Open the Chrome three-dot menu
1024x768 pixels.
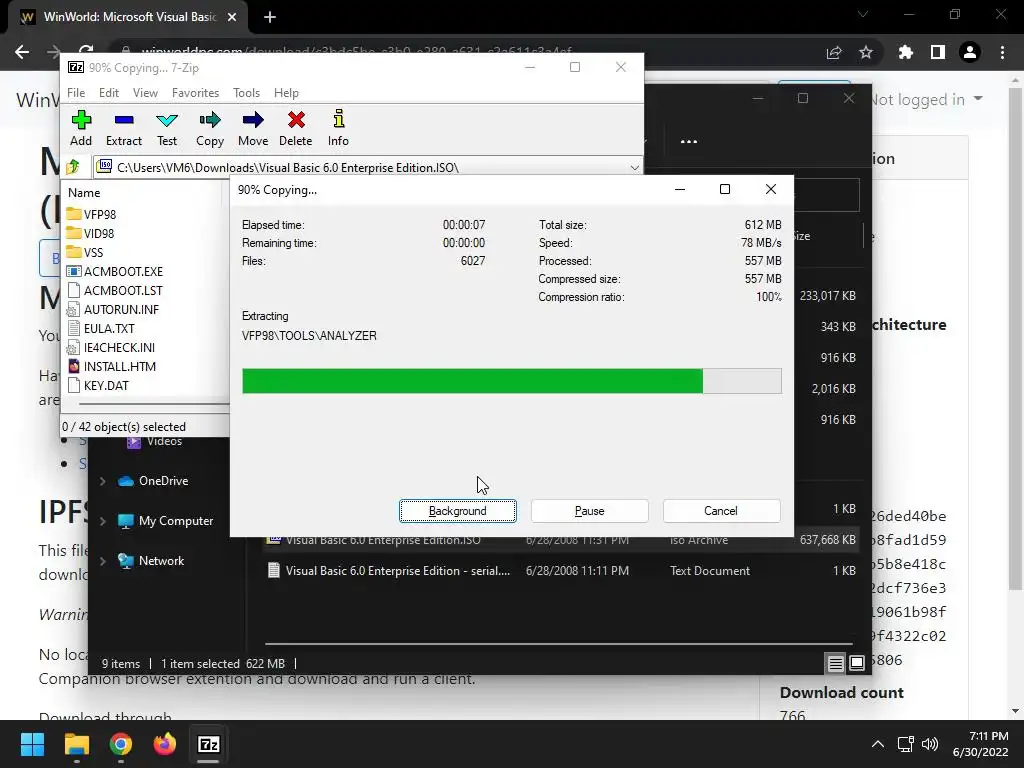pyautogui.click(x=1002, y=52)
